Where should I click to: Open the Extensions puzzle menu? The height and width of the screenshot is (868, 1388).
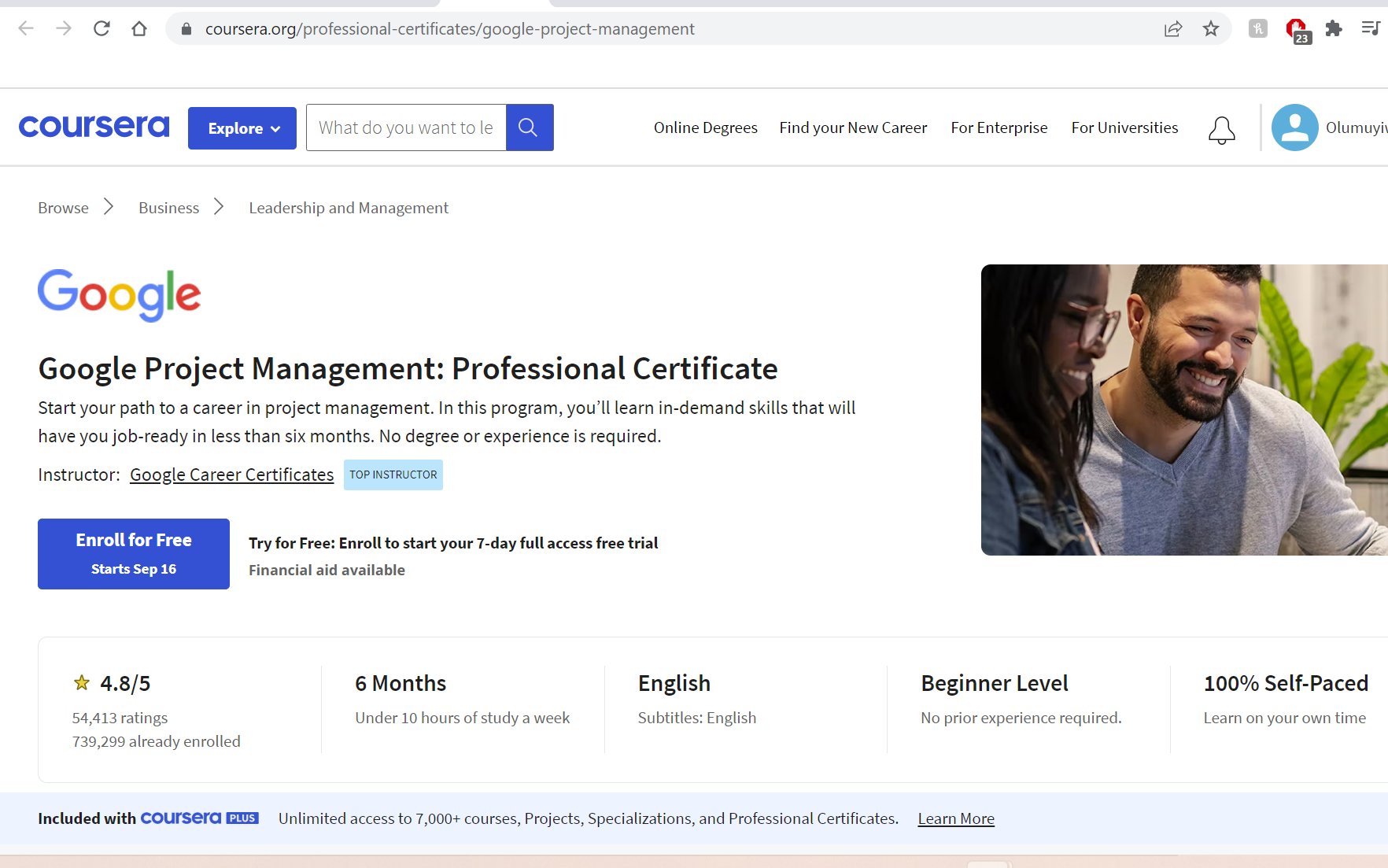(1334, 29)
